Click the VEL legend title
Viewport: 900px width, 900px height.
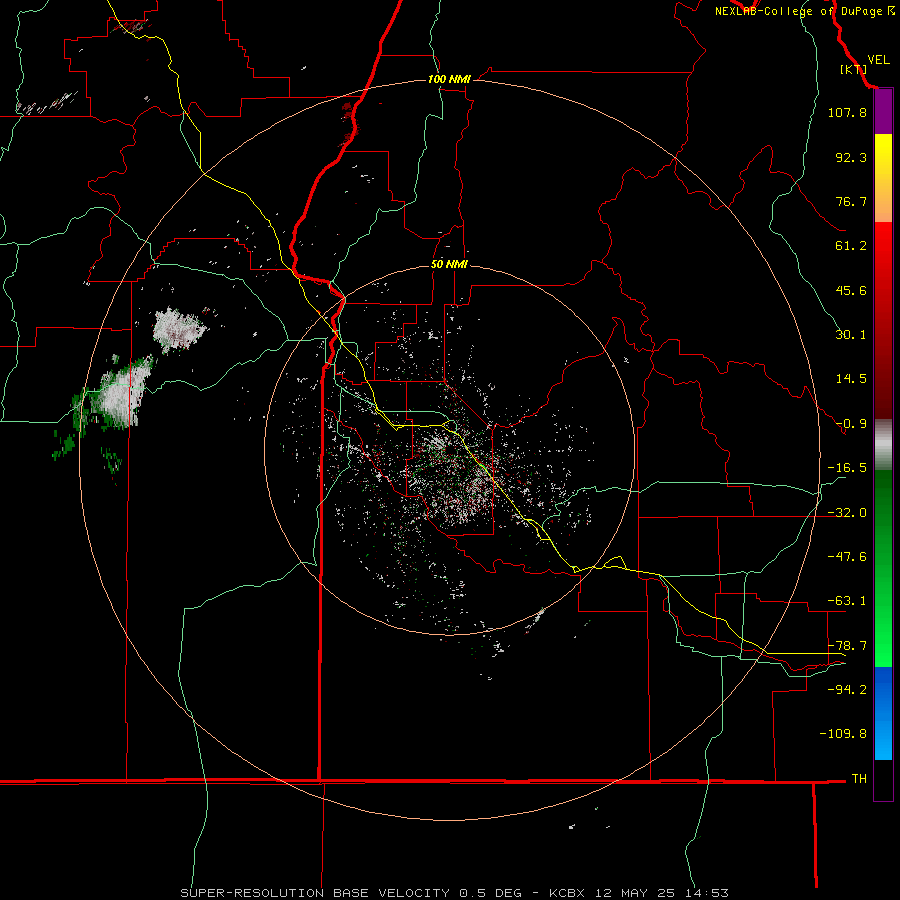click(878, 60)
